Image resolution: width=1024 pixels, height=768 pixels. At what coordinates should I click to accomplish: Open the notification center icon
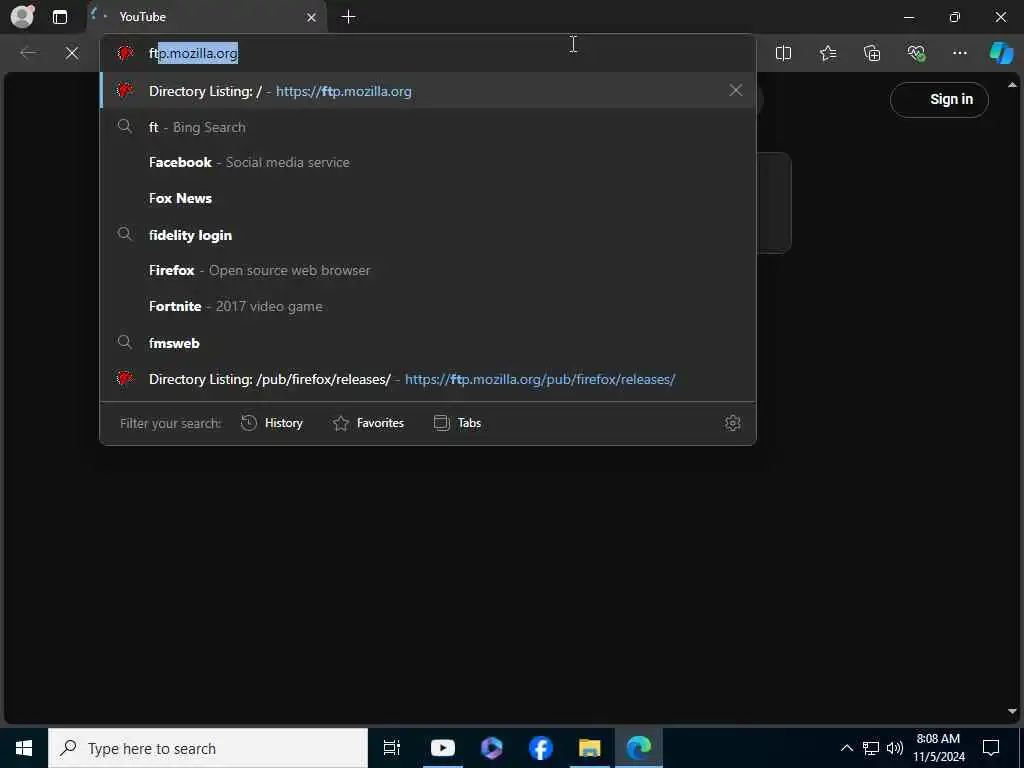pyautogui.click(x=991, y=748)
